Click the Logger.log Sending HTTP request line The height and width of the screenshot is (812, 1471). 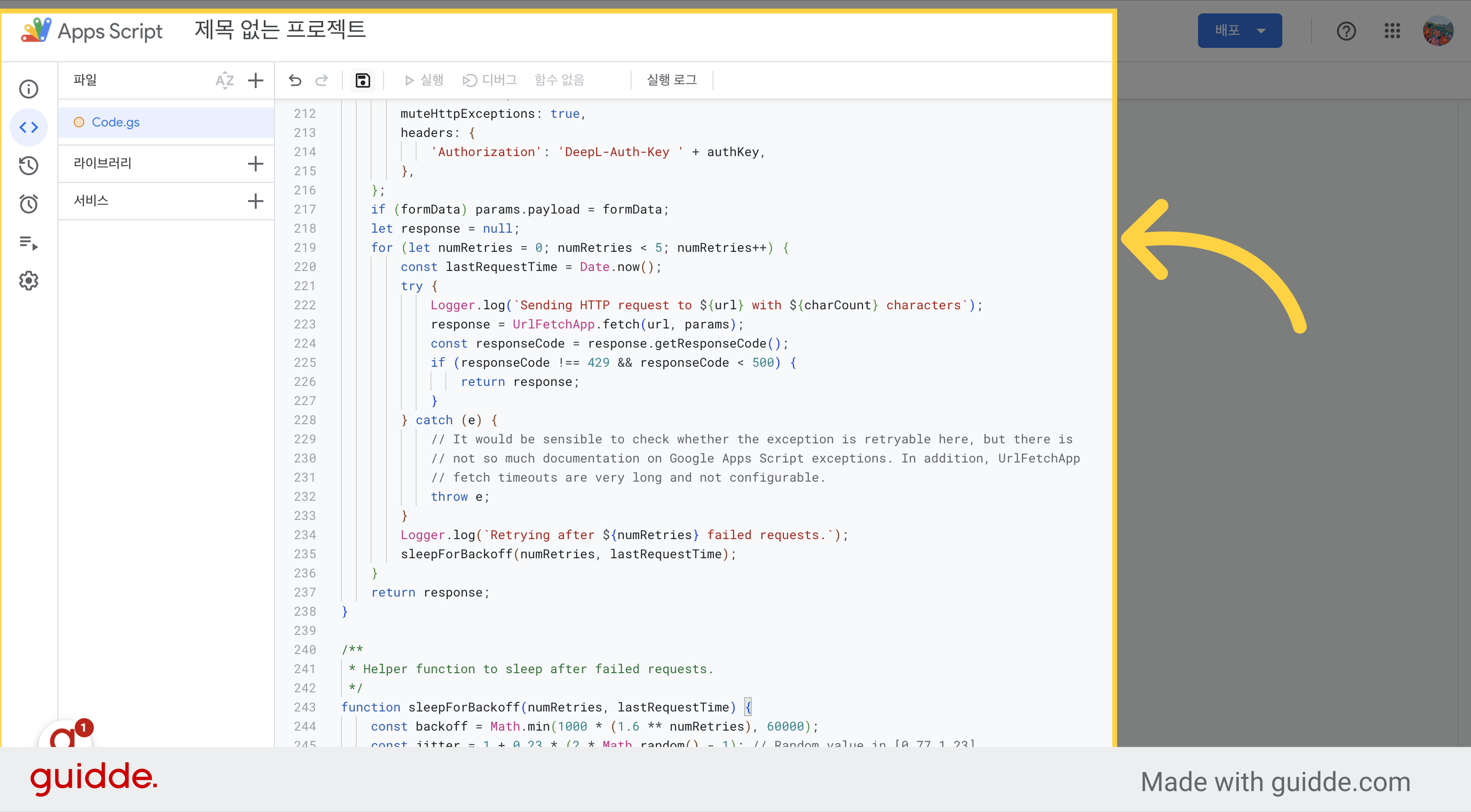[x=706, y=305]
